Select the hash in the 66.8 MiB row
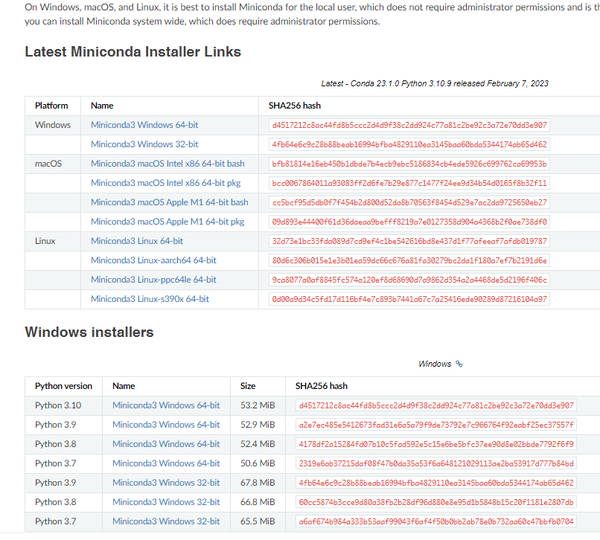The width and height of the screenshot is (600, 540). pyautogui.click(x=436, y=502)
